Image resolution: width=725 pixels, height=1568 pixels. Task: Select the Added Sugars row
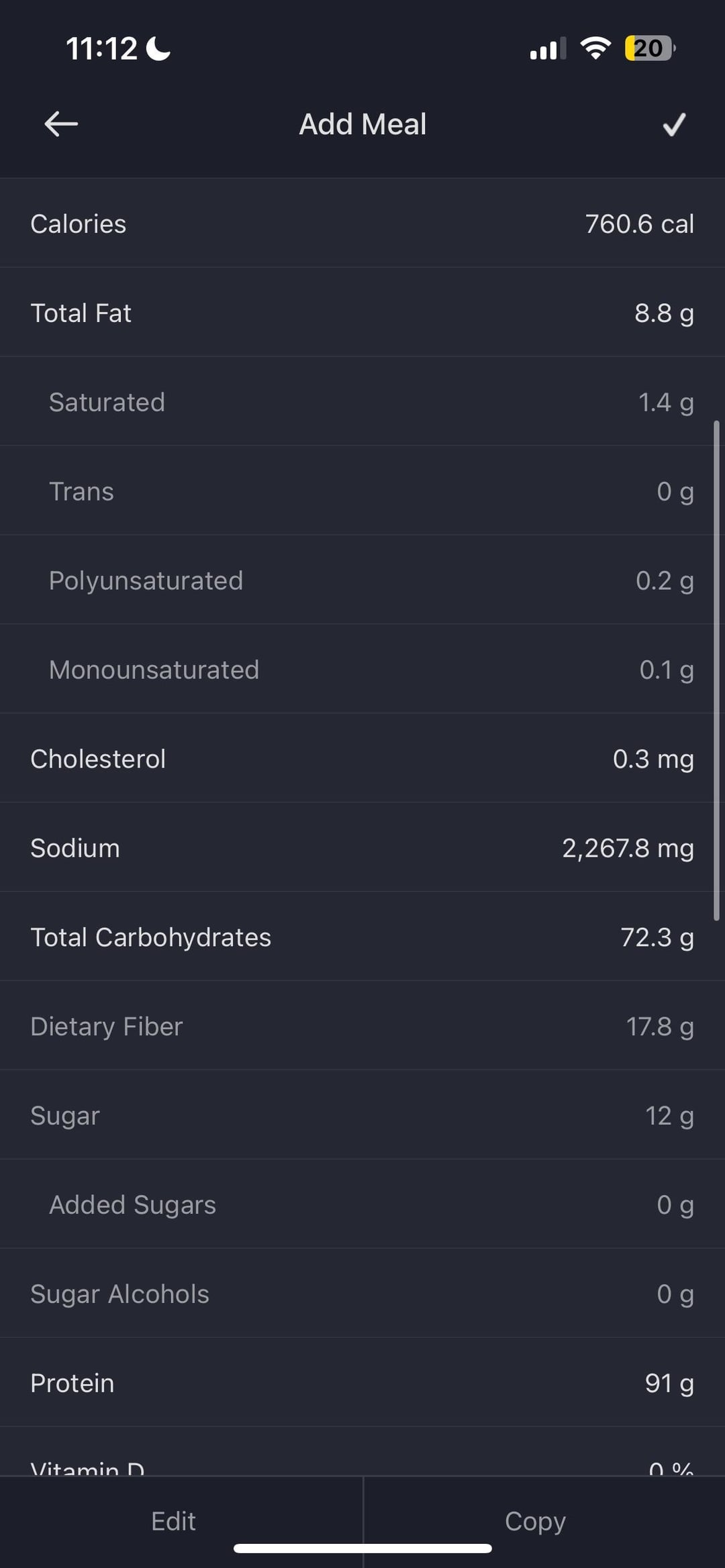coord(362,1205)
